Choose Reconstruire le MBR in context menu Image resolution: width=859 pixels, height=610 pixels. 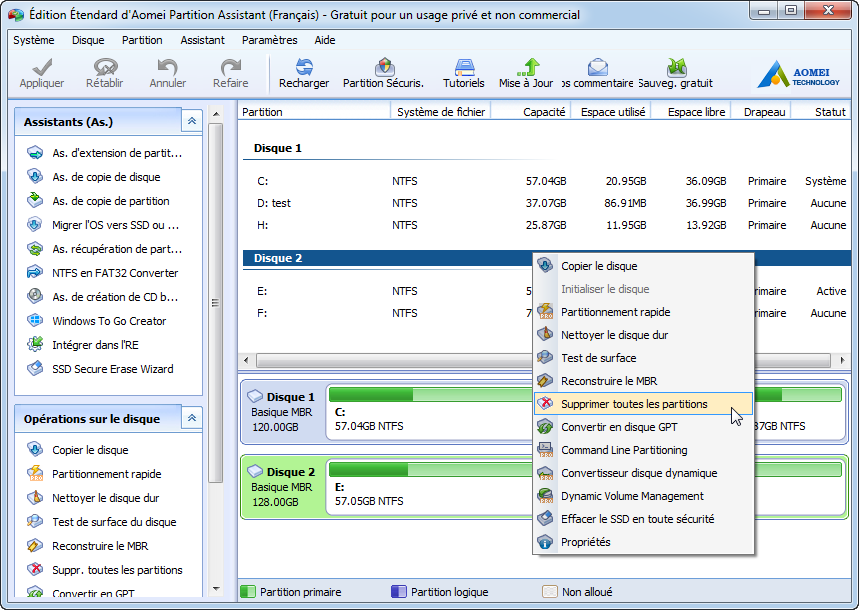pyautogui.click(x=643, y=381)
